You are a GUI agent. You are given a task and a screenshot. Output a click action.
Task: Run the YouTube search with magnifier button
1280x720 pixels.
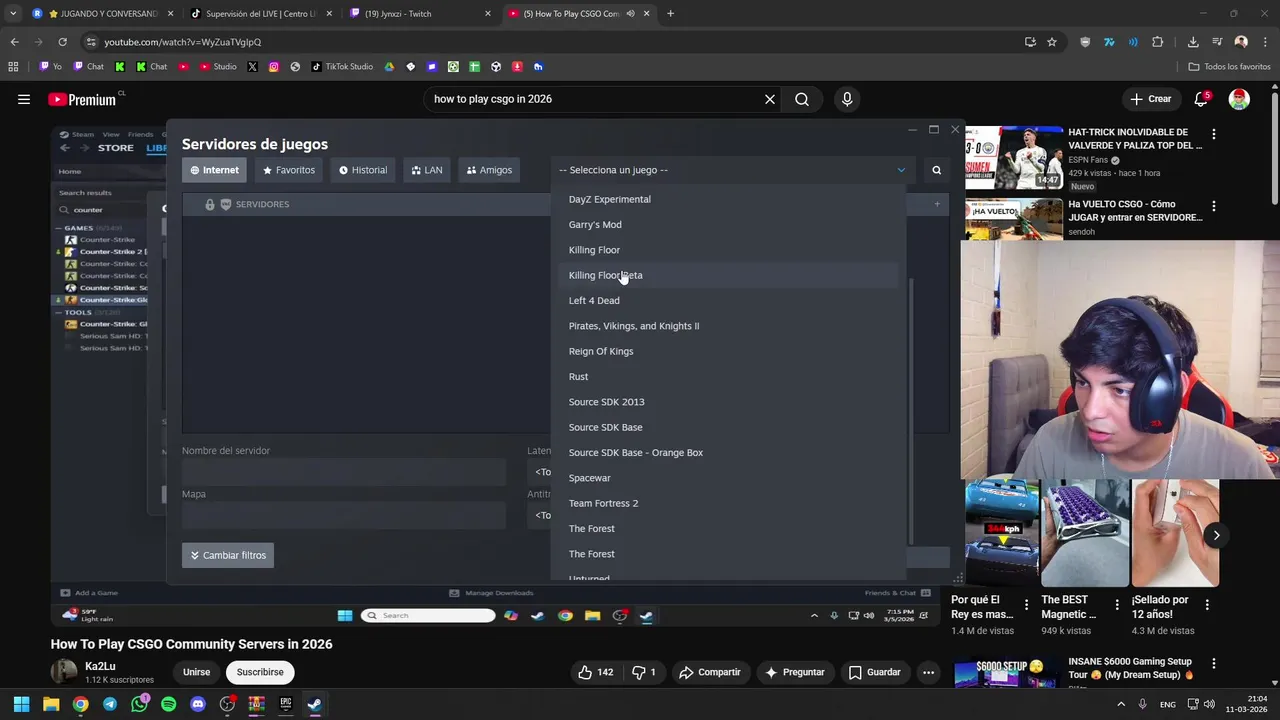[802, 99]
